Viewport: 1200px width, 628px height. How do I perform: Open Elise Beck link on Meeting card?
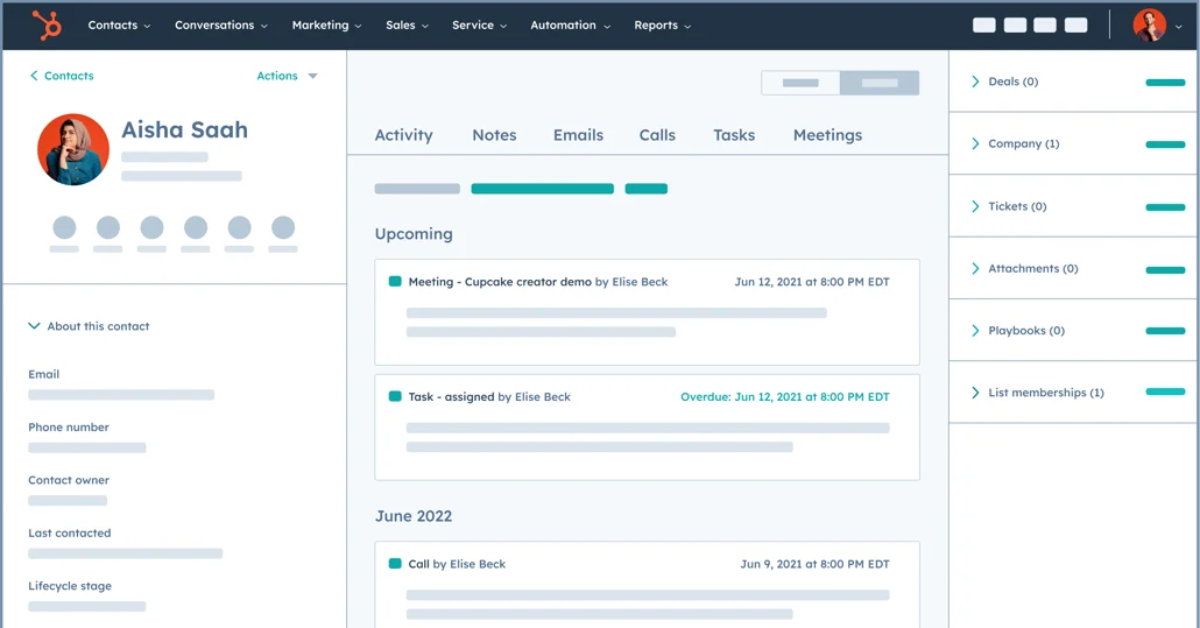pos(640,282)
